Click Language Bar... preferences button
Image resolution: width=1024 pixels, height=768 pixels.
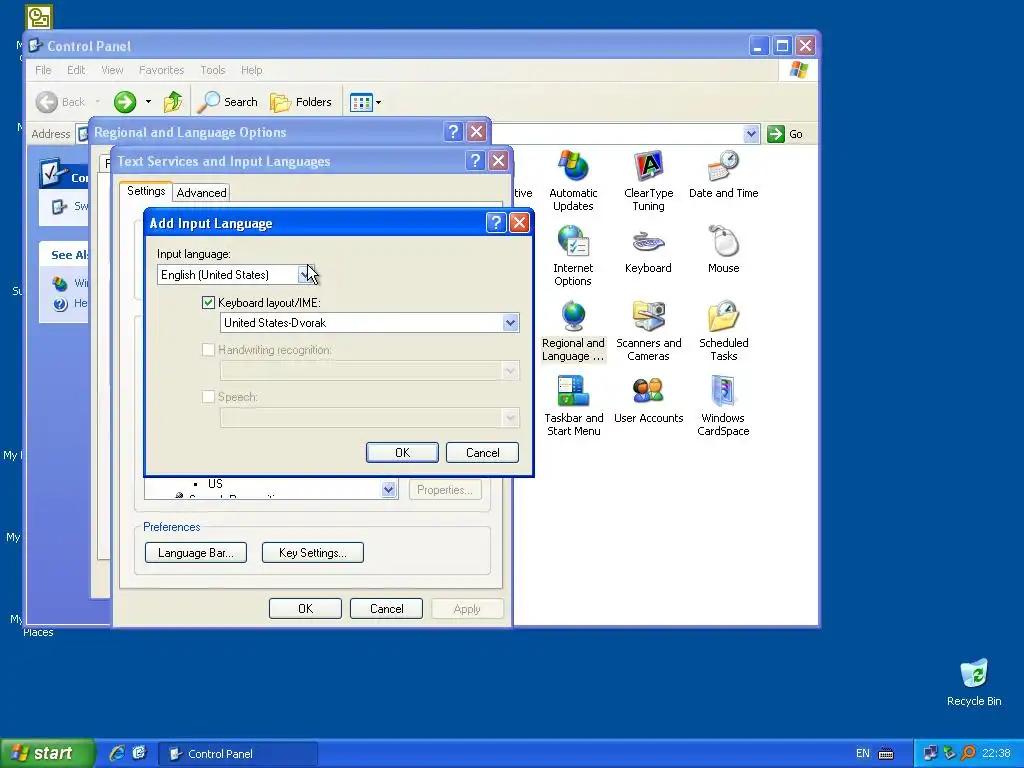[195, 552]
